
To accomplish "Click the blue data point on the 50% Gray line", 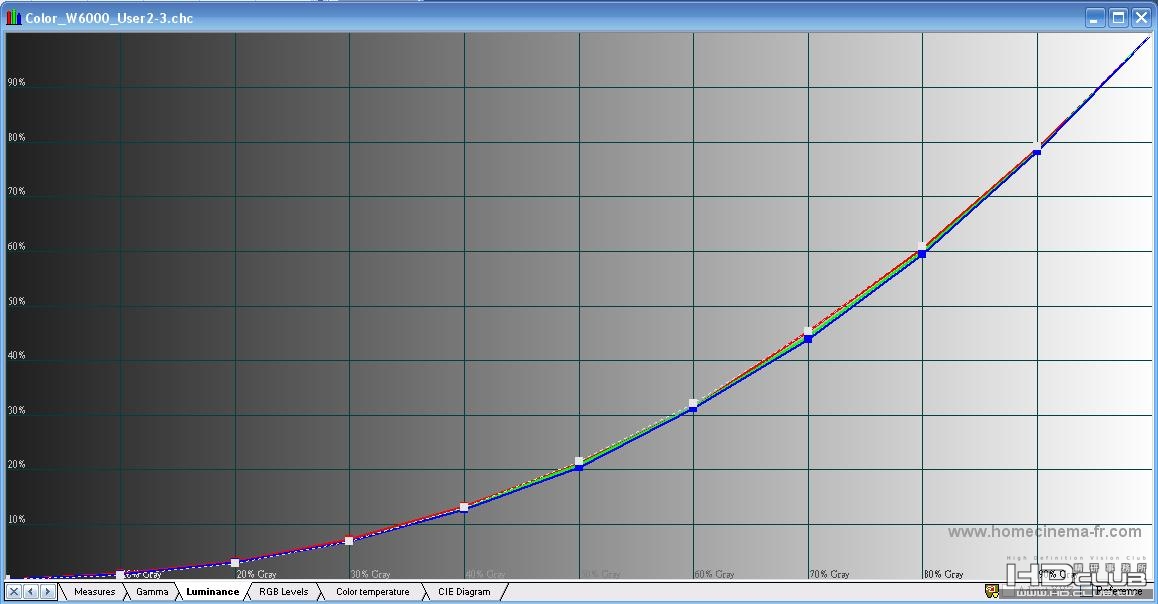I will (579, 467).
